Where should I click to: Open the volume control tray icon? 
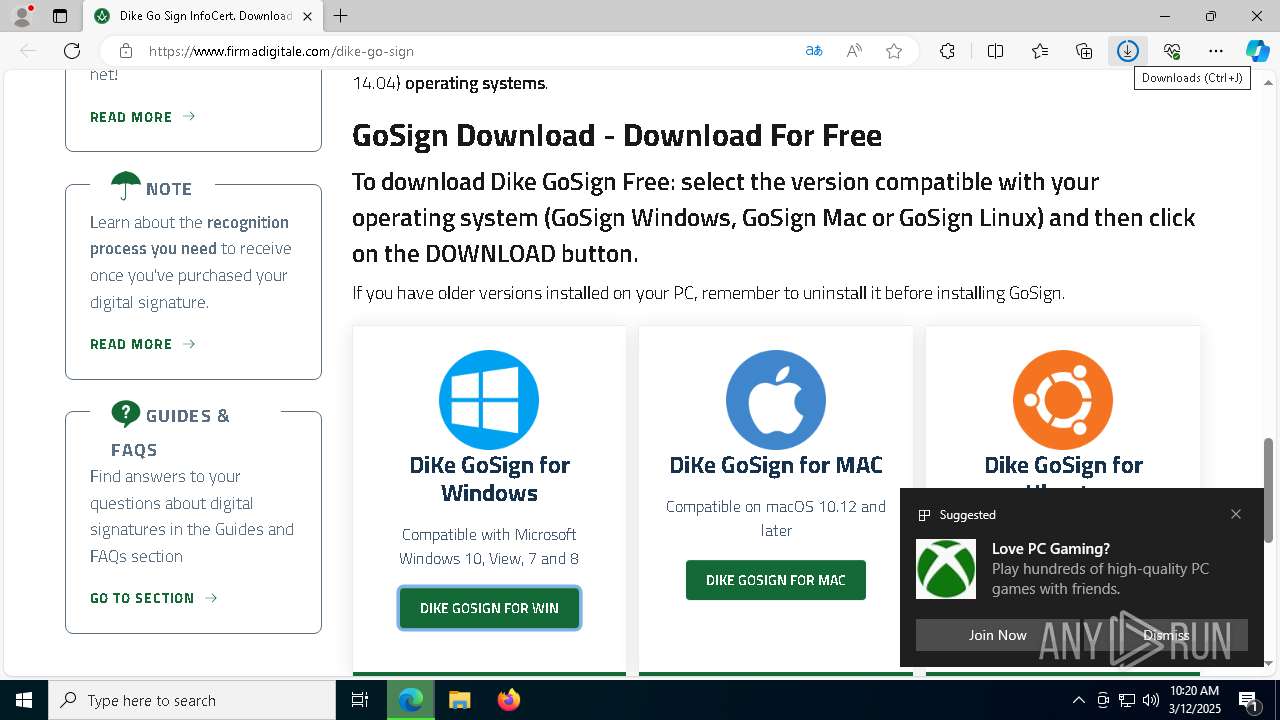pyautogui.click(x=1151, y=700)
